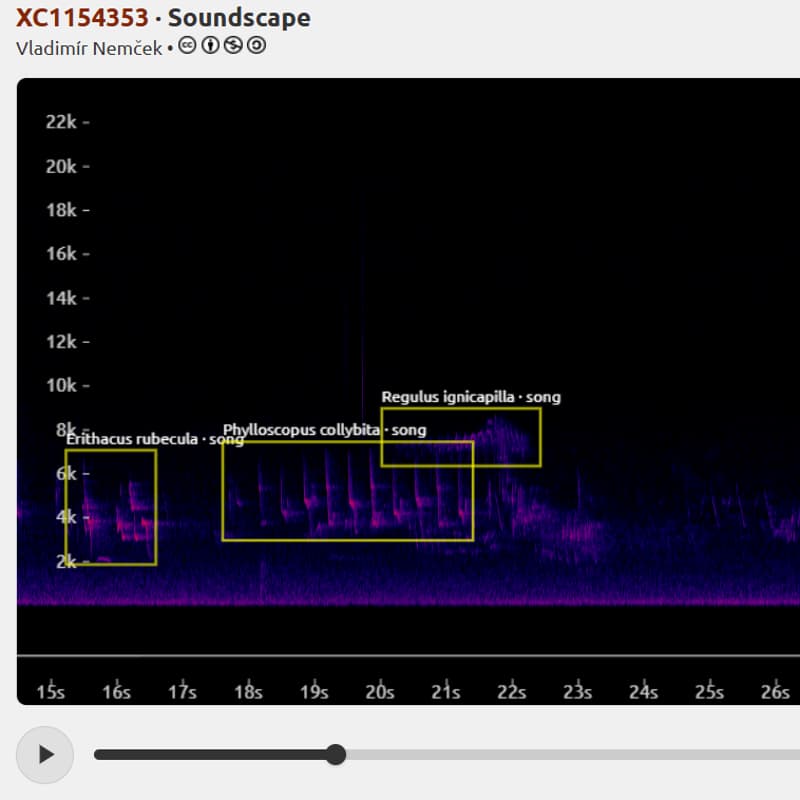Image resolution: width=800 pixels, height=800 pixels.
Task: Click the playback progress slider knob
Action: [335, 755]
